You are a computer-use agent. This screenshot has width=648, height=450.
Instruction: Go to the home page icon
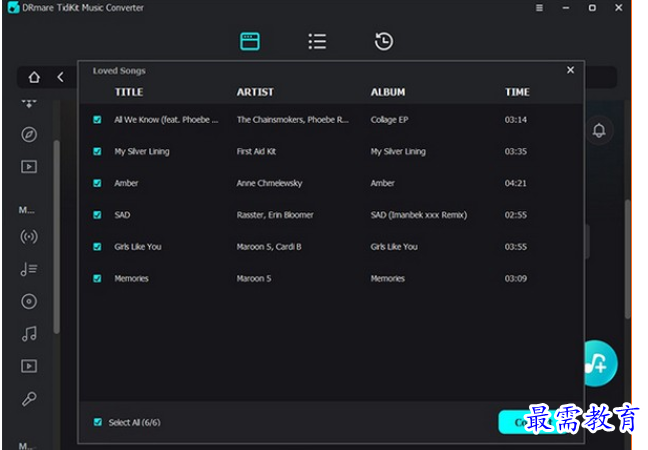point(34,77)
